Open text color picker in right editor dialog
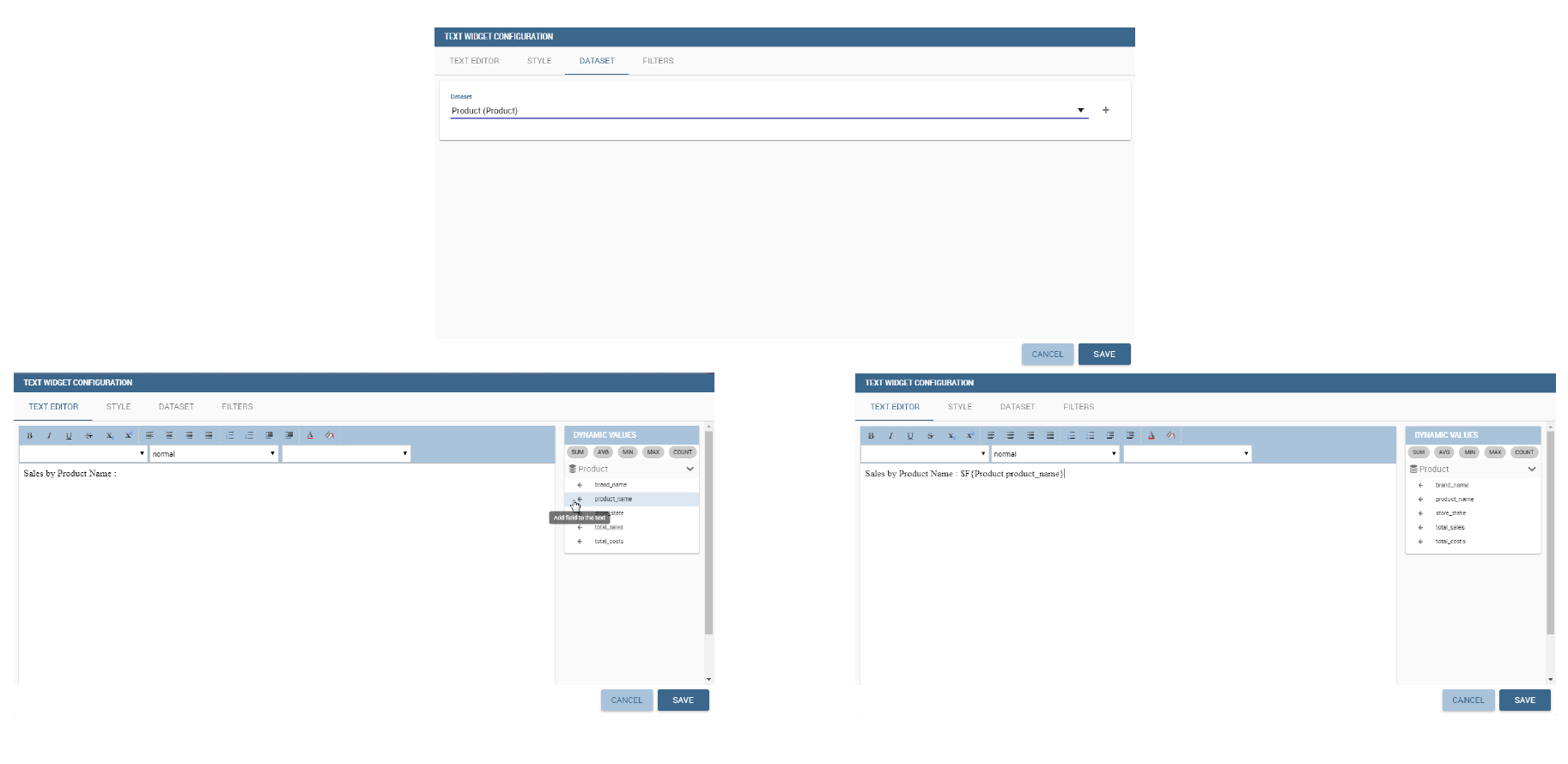 click(1152, 435)
